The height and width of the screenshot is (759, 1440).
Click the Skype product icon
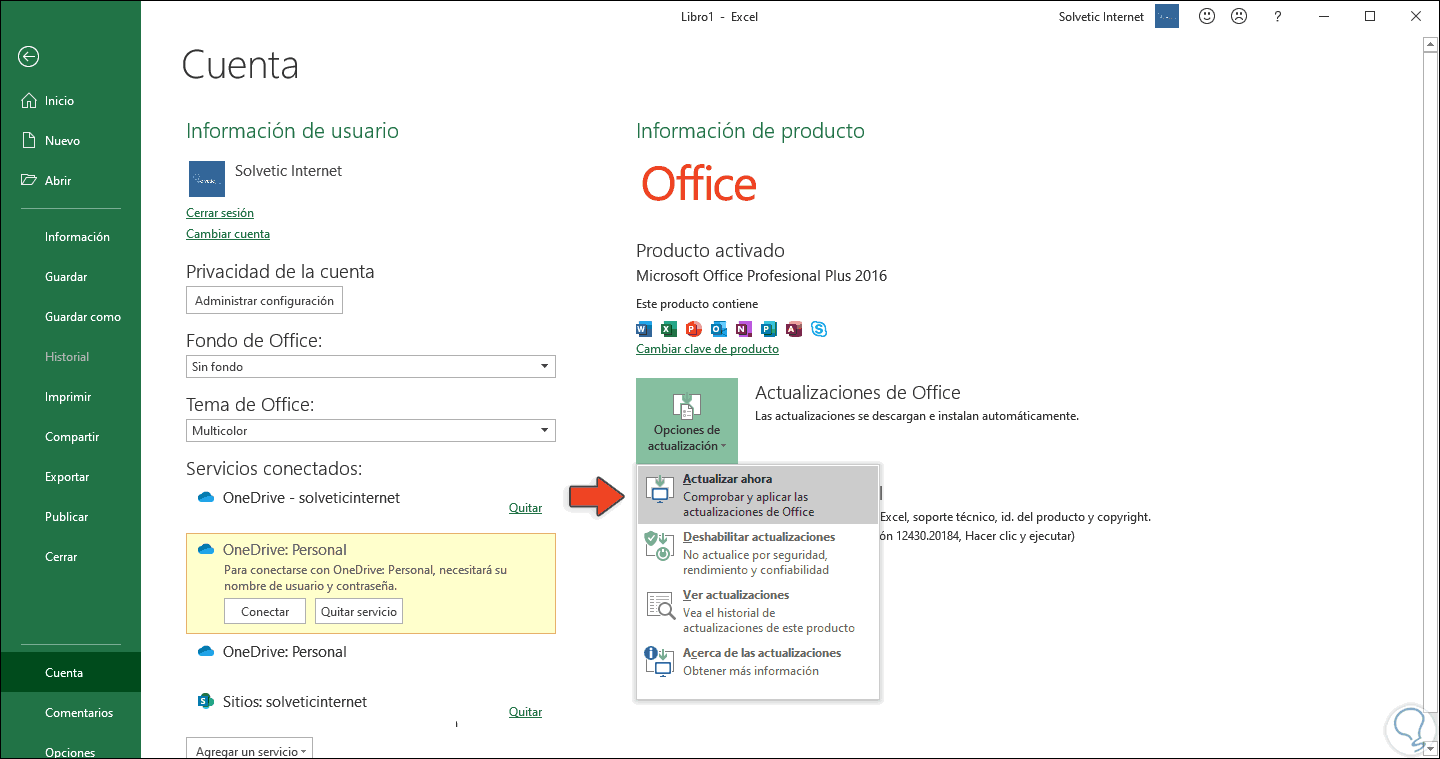(x=819, y=329)
